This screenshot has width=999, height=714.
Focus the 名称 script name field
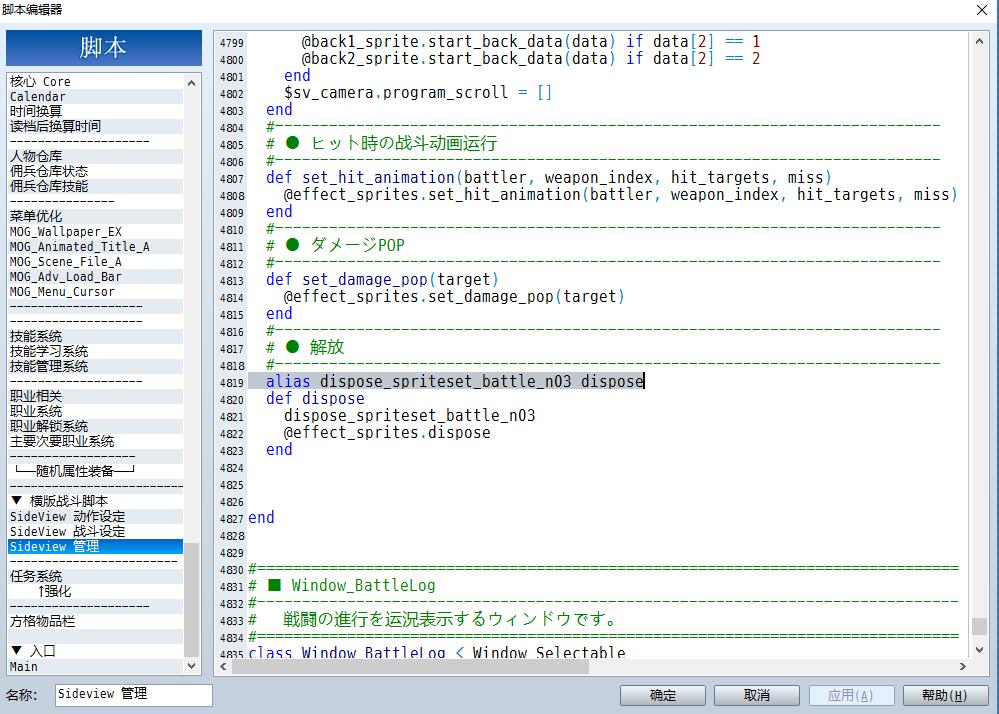[x=134, y=694]
